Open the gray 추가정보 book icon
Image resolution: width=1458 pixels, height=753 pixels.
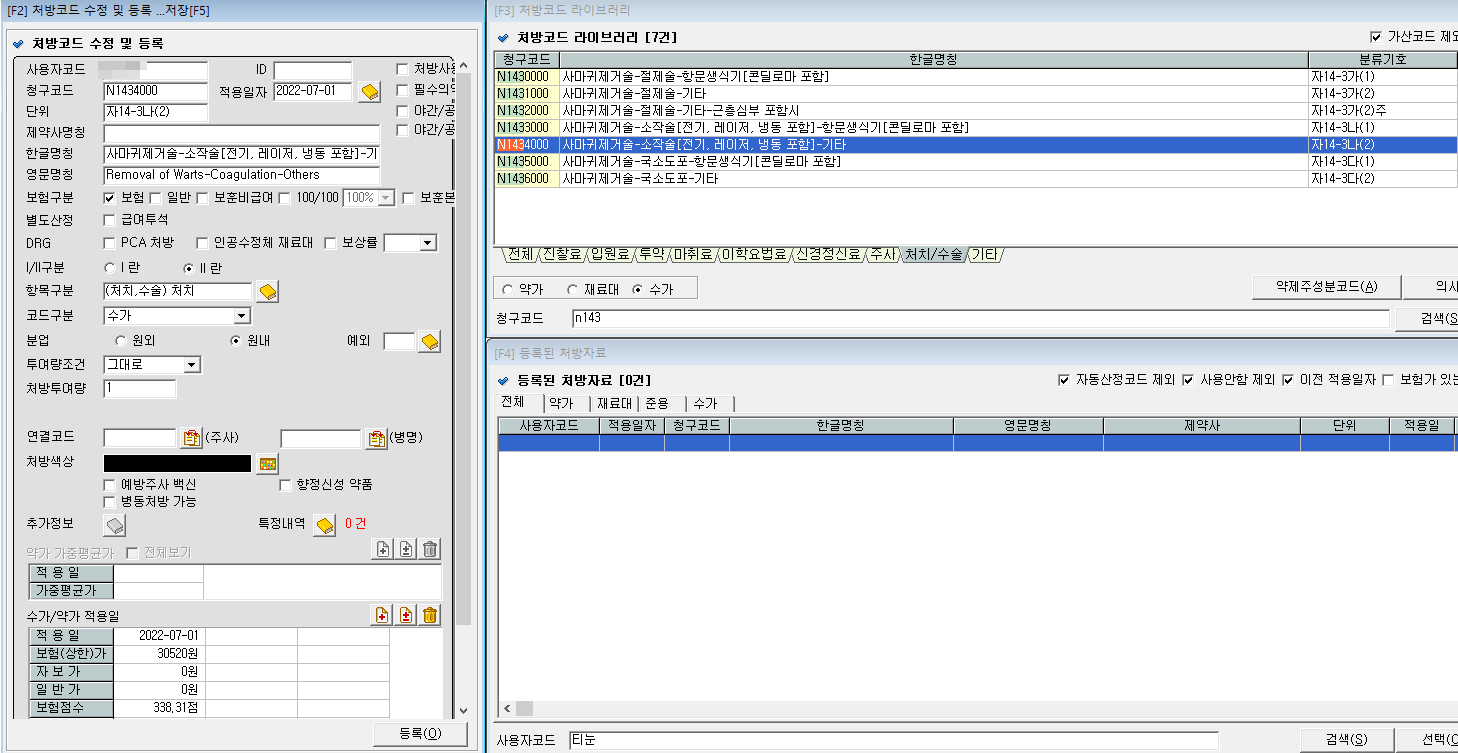tap(116, 525)
